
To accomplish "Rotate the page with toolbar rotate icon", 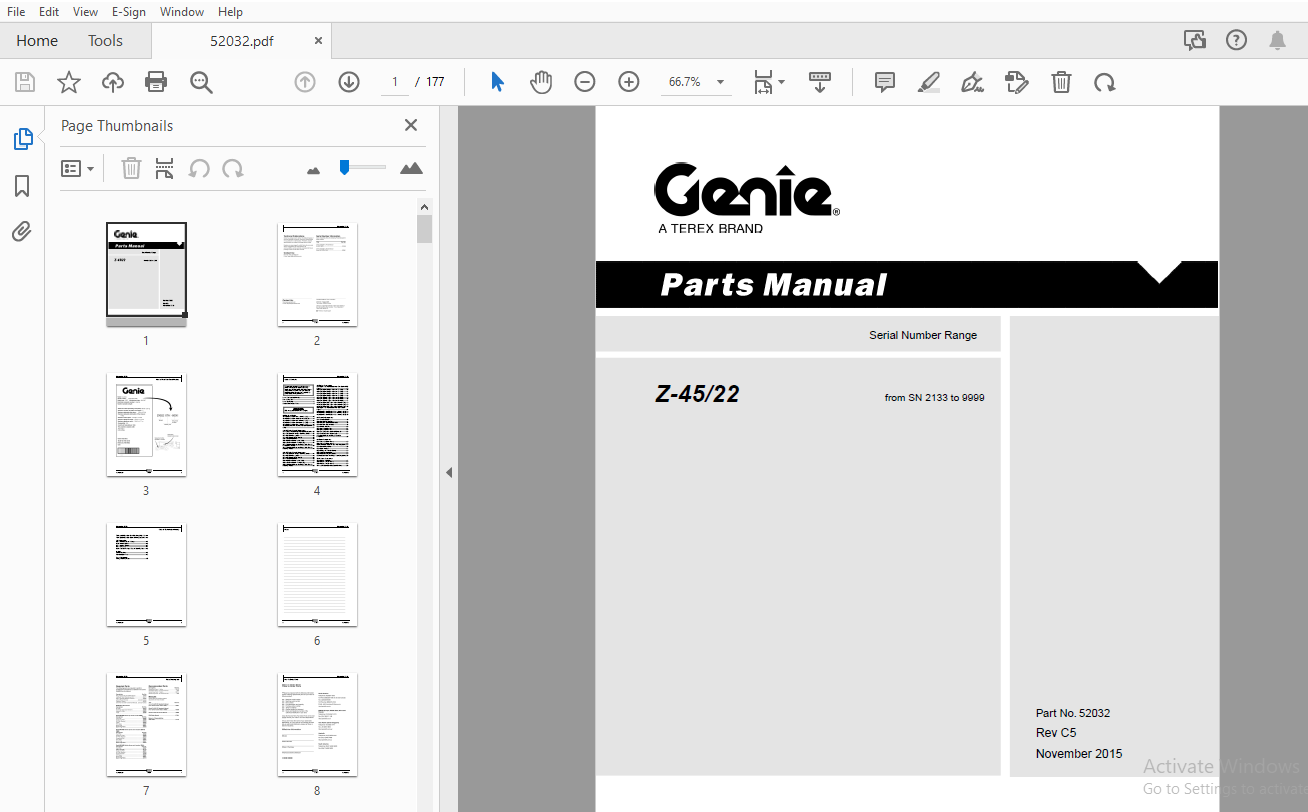I will tap(1104, 82).
